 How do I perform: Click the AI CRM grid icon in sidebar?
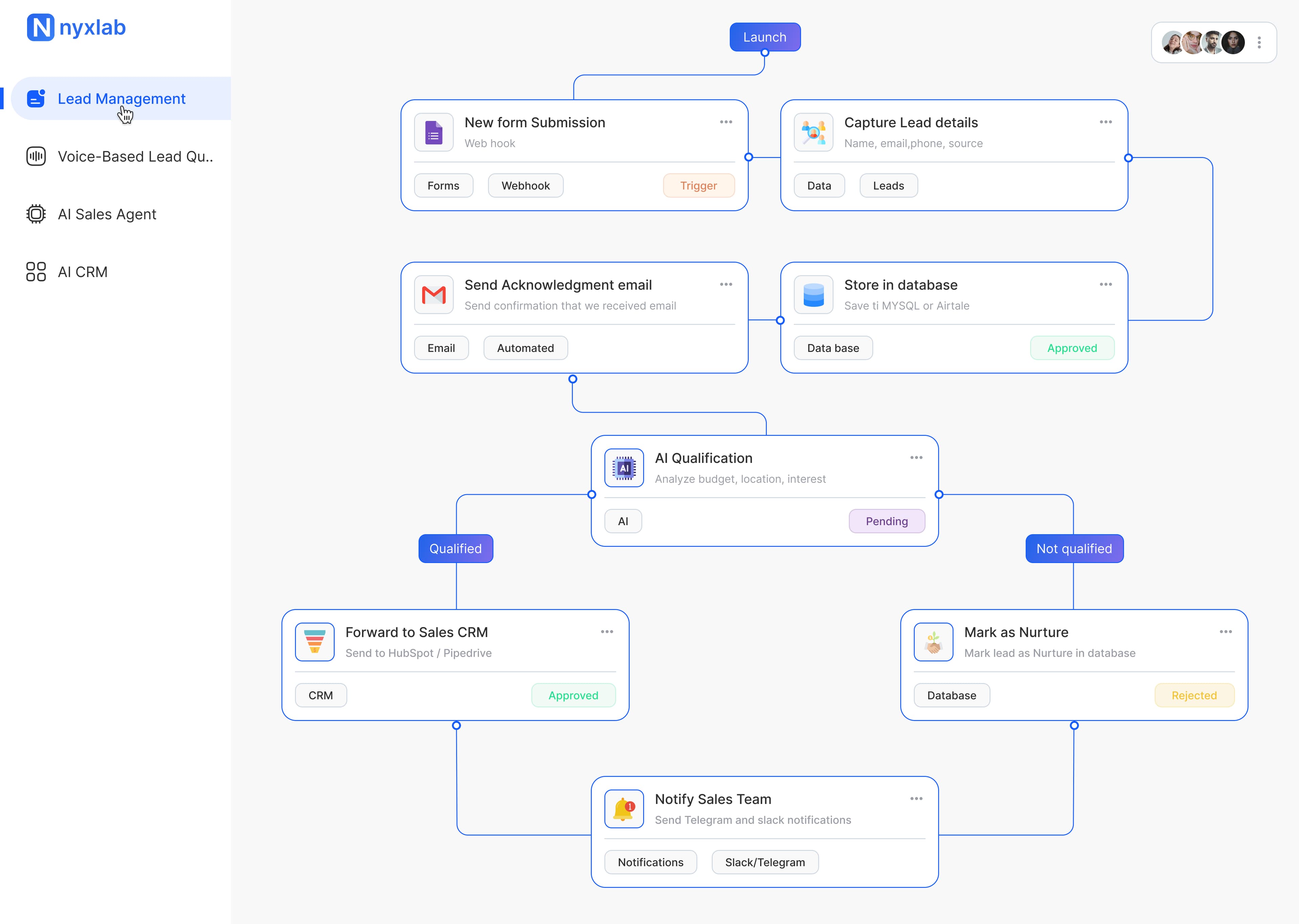pyautogui.click(x=36, y=271)
